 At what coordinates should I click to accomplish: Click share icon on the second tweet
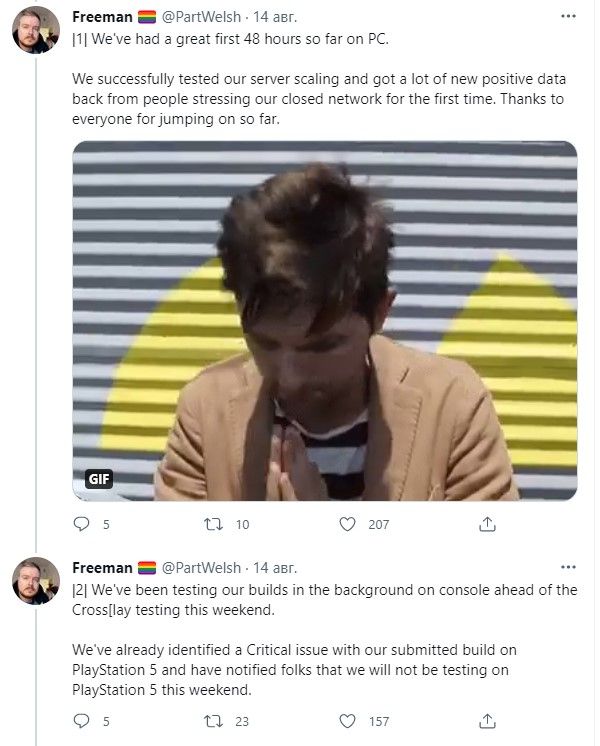[487, 721]
